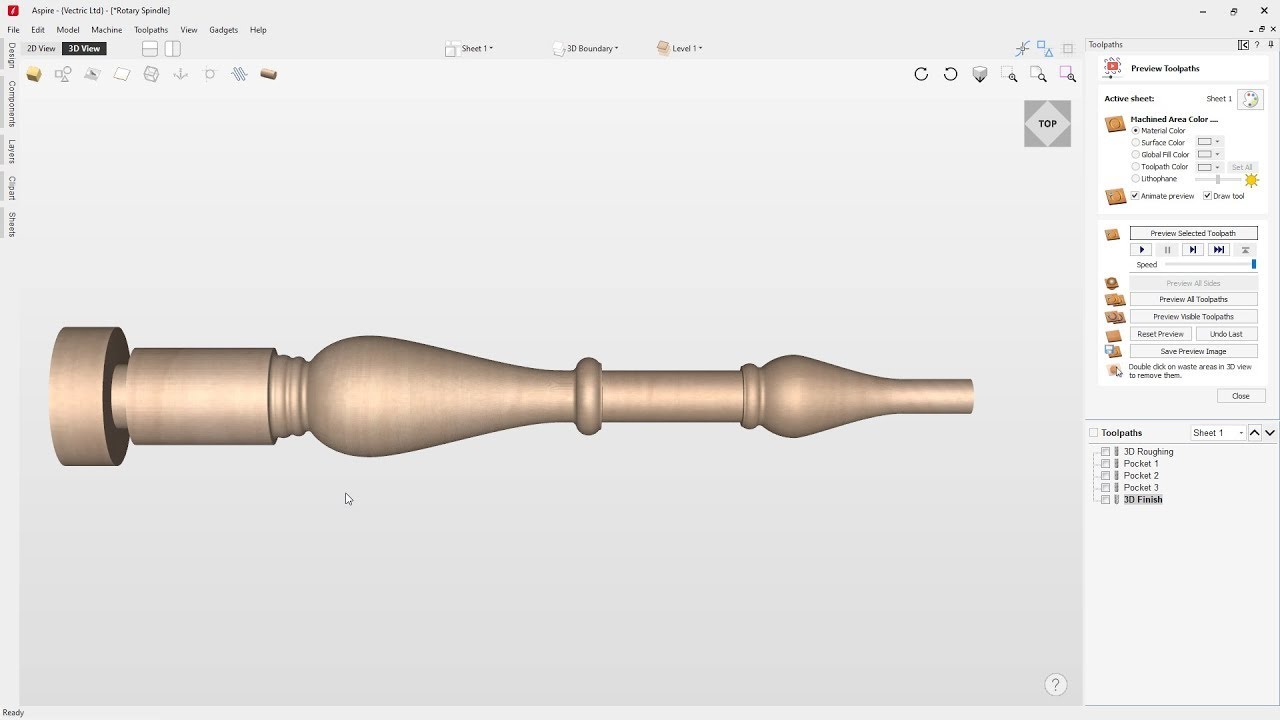The width and height of the screenshot is (1280, 720).
Task: Click the blue wavy toolpath lines icon
Action: [239, 74]
